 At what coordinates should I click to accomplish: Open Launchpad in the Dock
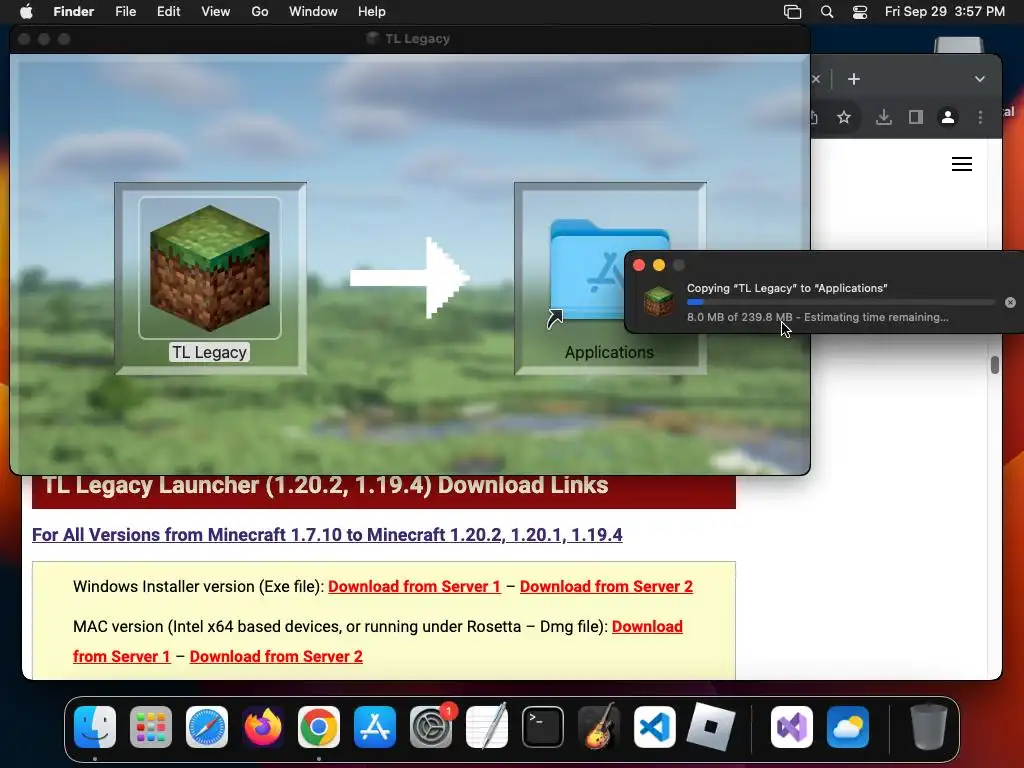click(x=151, y=727)
